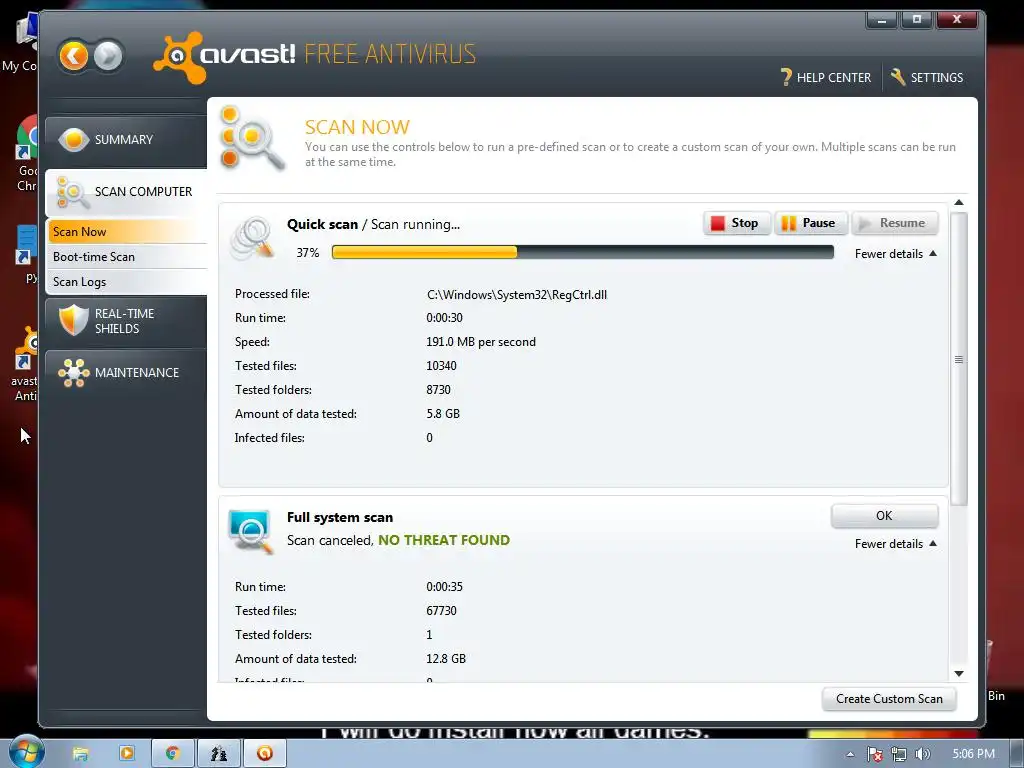Open the Help Center question mark icon

tap(786, 78)
